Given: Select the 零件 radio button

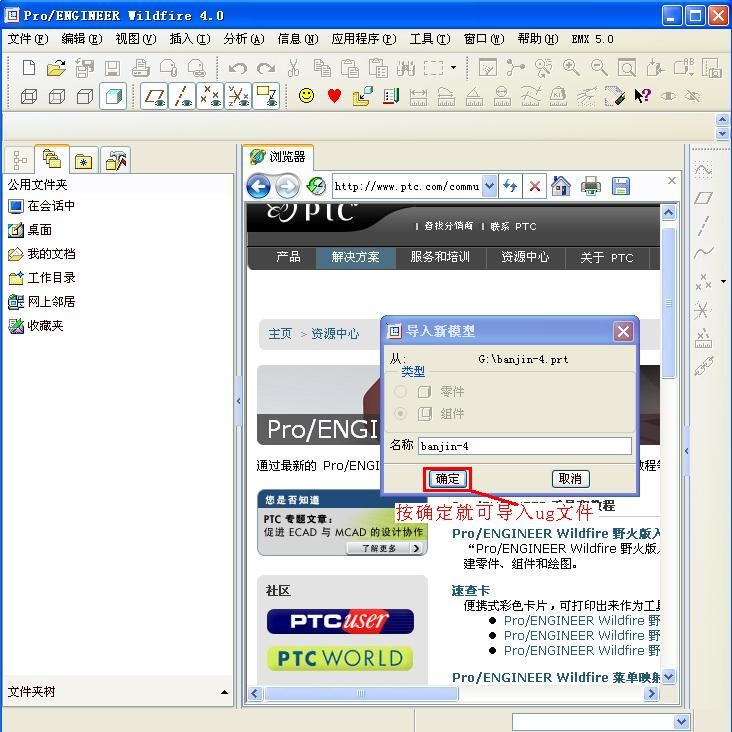Looking at the screenshot, I should pyautogui.click(x=401, y=392).
